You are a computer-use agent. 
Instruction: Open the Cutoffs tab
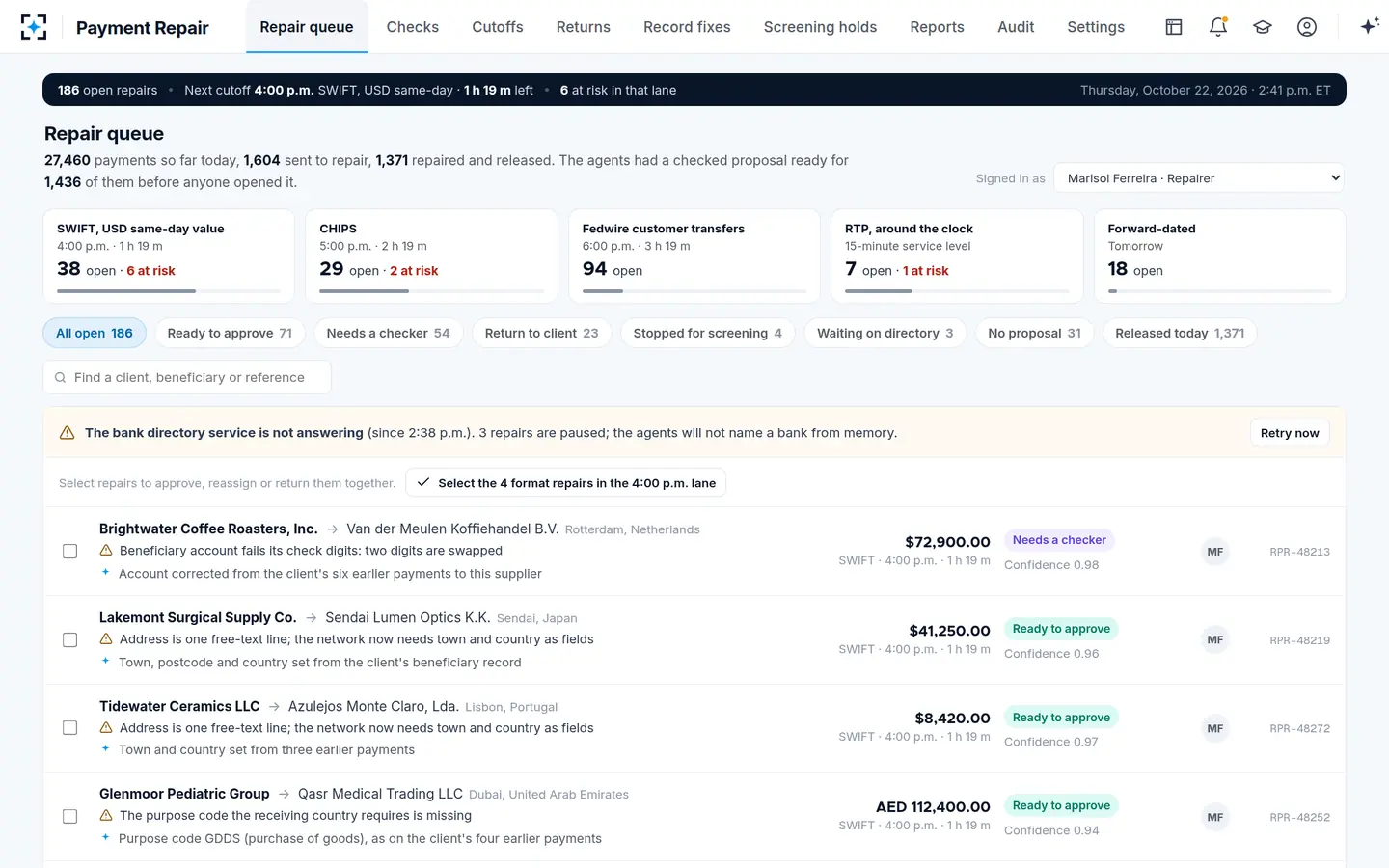click(498, 27)
